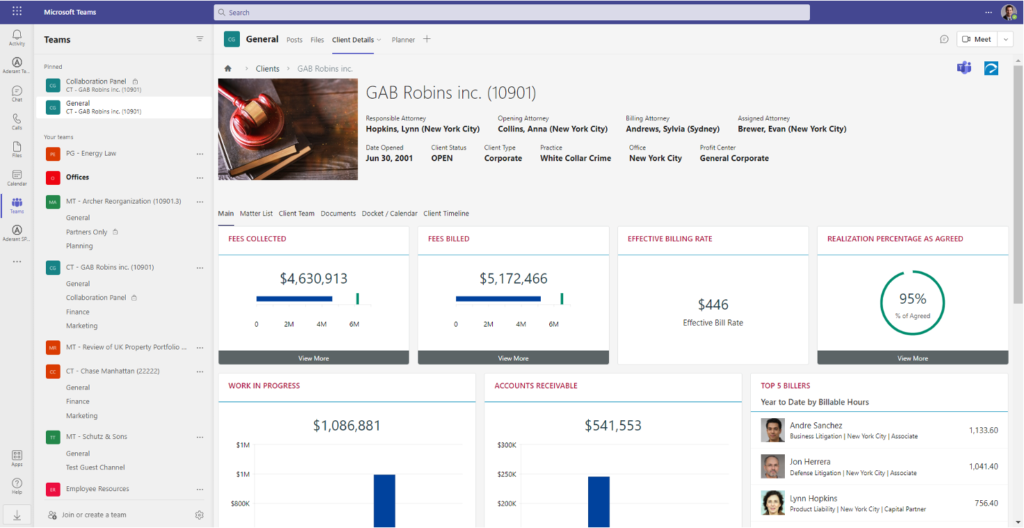Expand the Meet button dropdown arrow

point(1005,39)
